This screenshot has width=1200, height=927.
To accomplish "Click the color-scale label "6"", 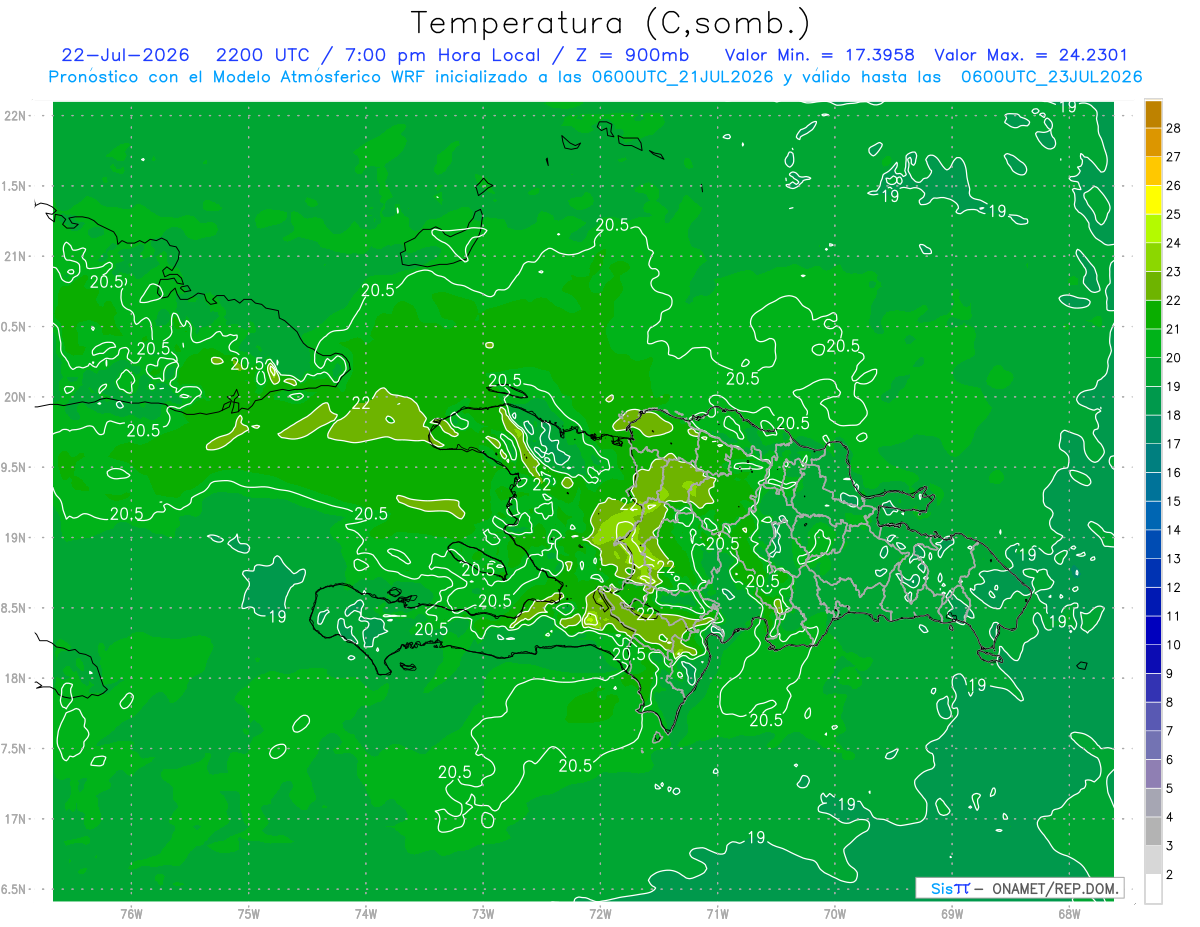I will point(1171,760).
